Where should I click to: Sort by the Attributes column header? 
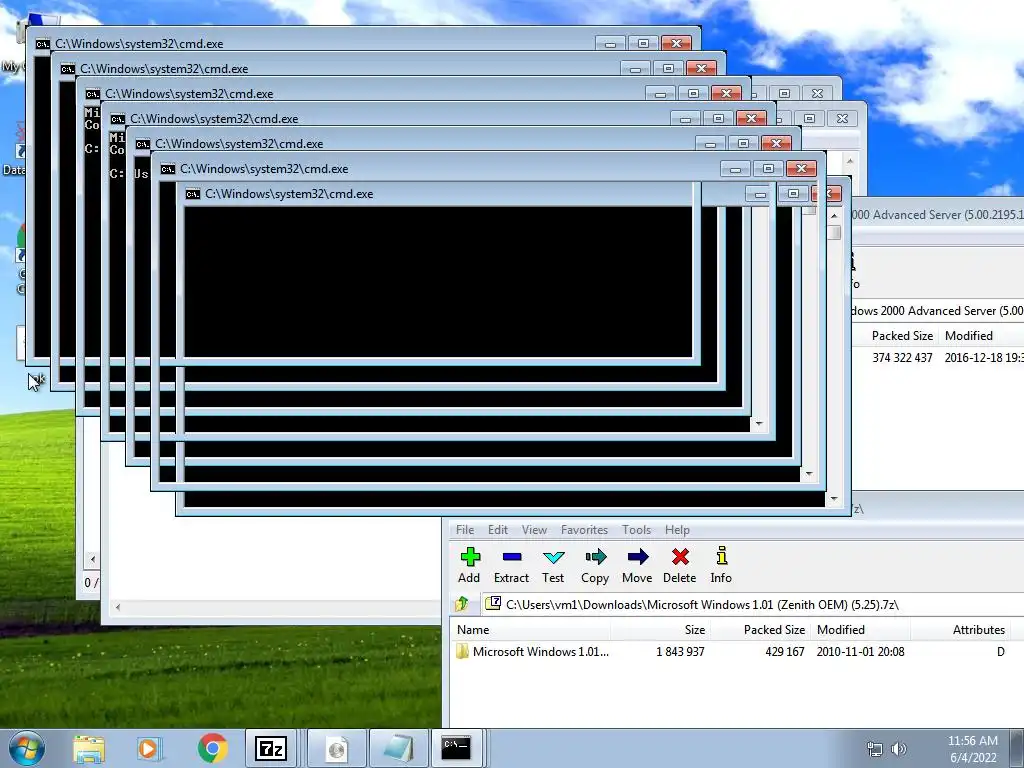point(960,630)
